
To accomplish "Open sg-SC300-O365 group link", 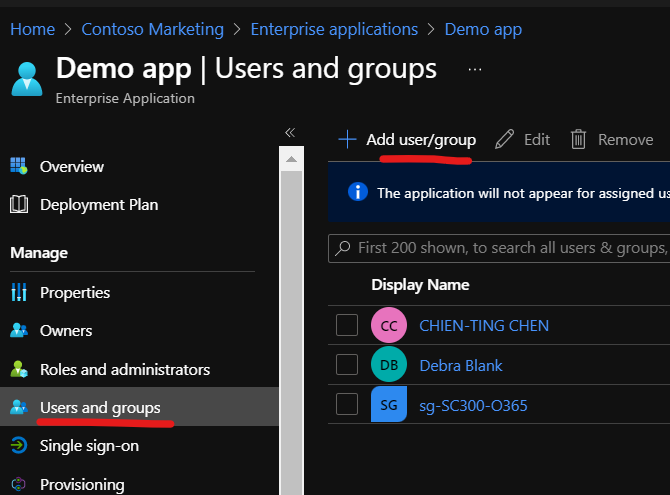I will (x=473, y=405).
